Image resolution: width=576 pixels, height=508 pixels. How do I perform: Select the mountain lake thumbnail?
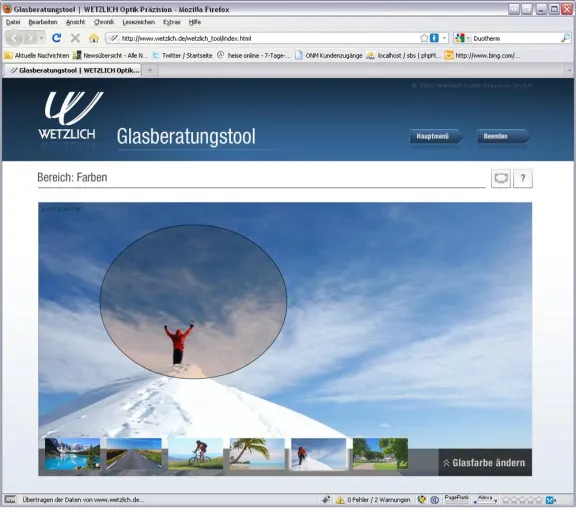coord(72,454)
